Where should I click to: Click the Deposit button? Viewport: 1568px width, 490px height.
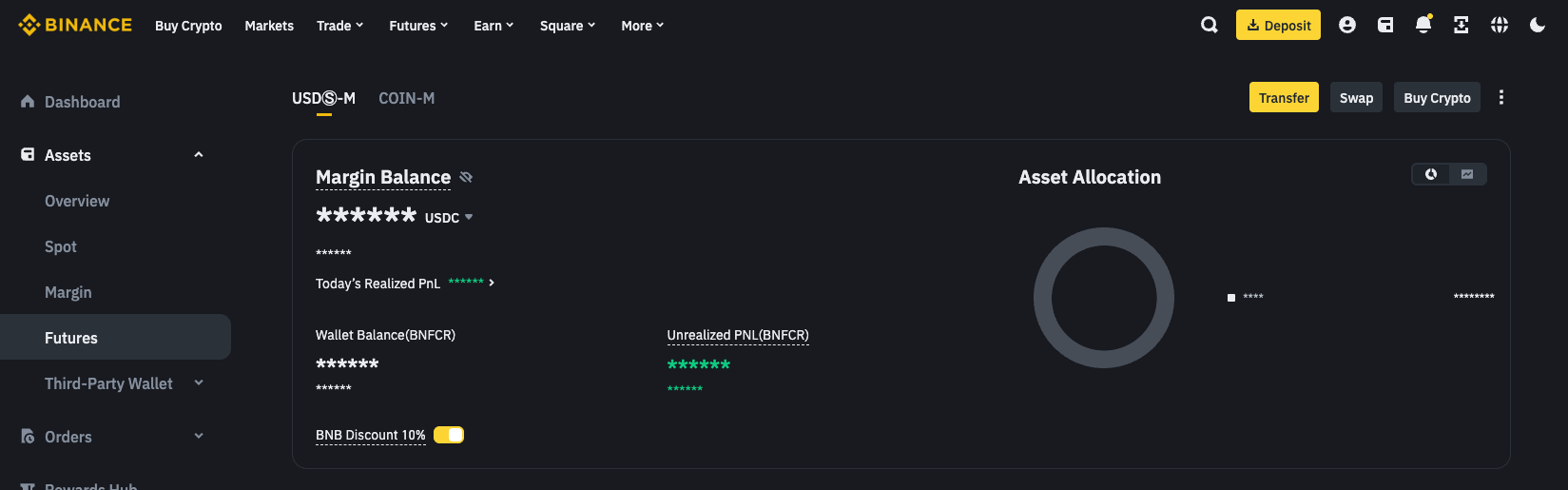pos(1279,26)
